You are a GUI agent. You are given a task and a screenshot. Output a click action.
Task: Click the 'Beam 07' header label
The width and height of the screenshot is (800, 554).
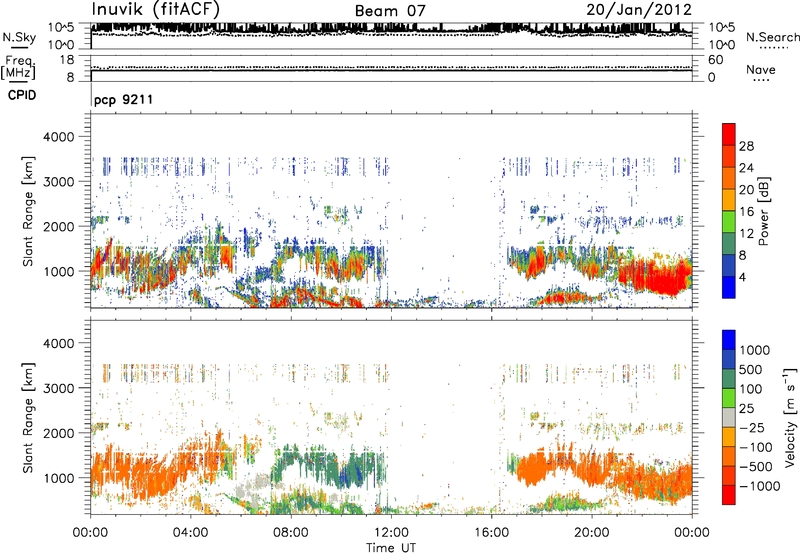[x=390, y=11]
